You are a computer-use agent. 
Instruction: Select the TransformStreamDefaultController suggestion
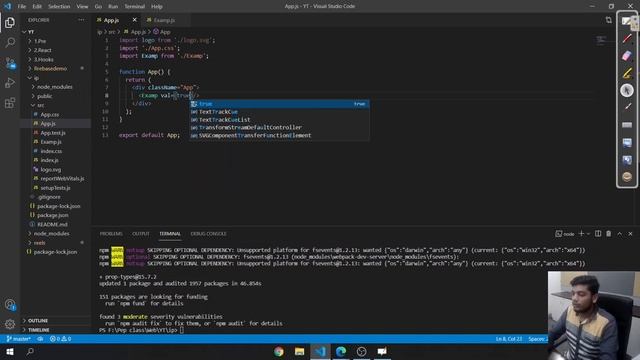[279, 127]
